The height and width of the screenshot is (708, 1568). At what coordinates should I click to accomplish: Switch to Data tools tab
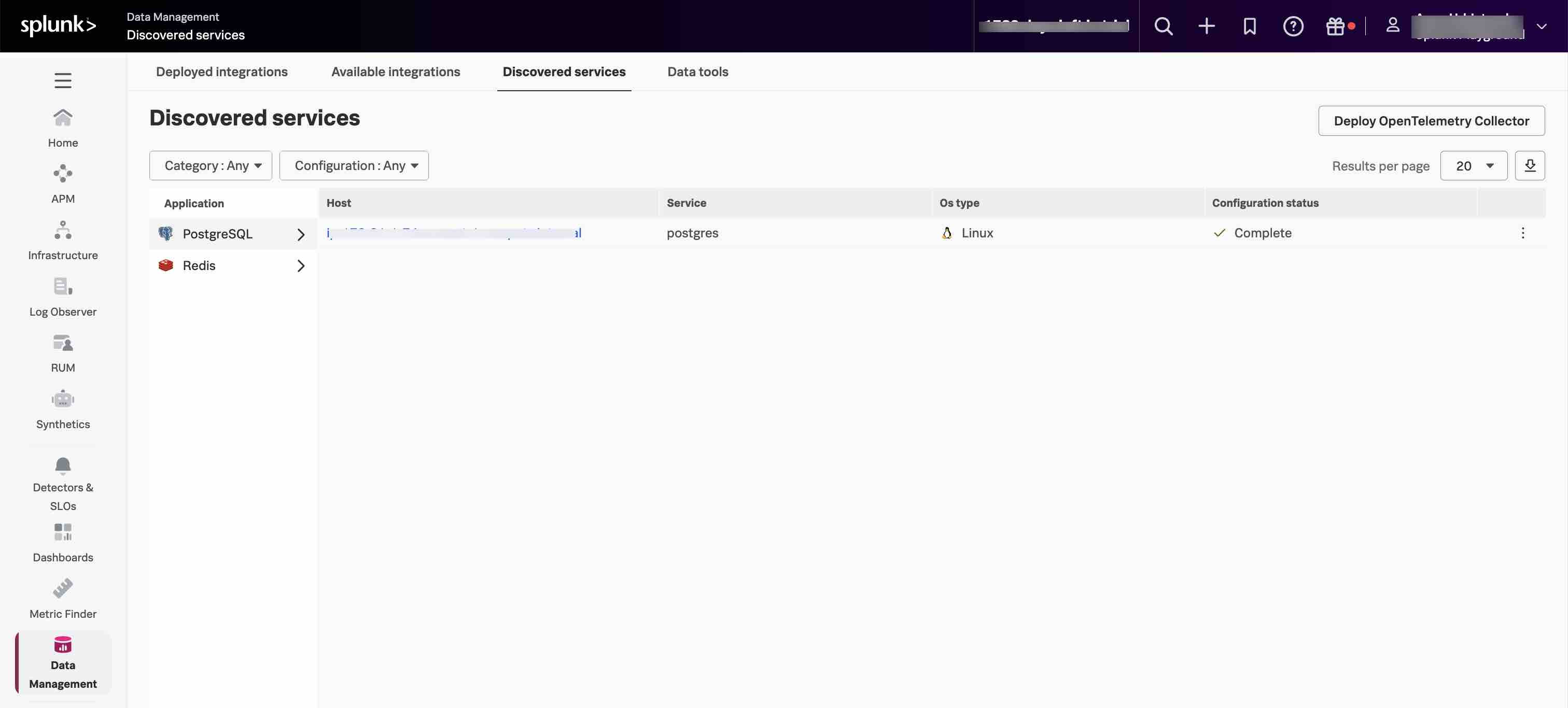(x=697, y=72)
